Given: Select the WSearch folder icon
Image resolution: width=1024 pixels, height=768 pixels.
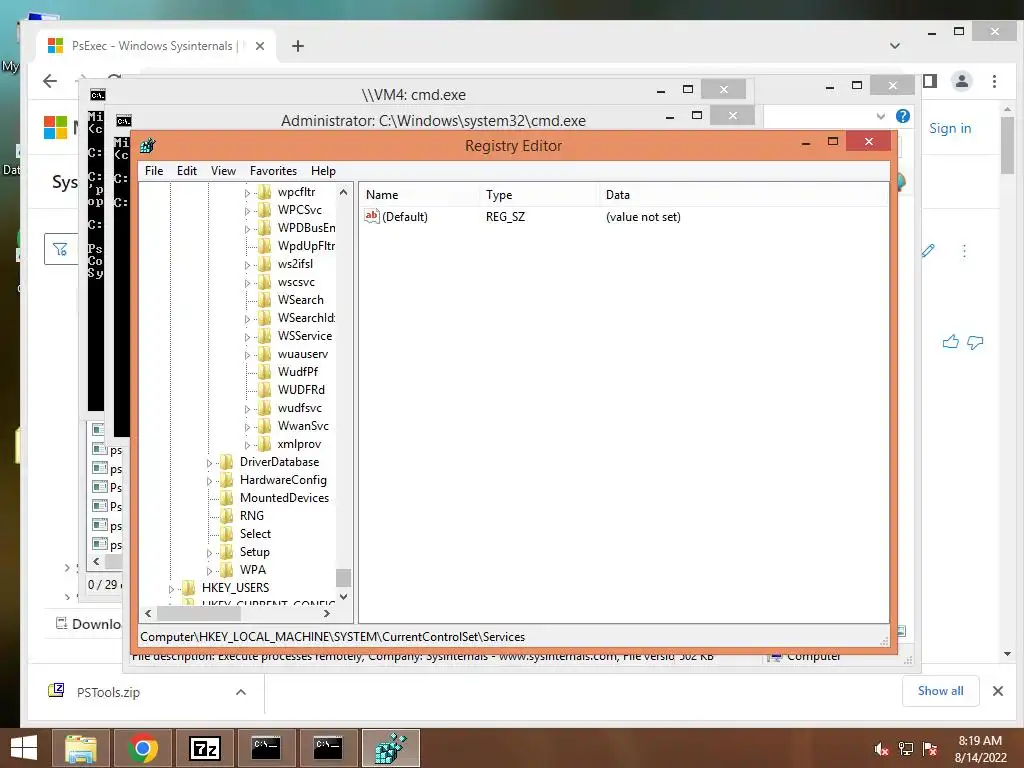Looking at the screenshot, I should 264,300.
